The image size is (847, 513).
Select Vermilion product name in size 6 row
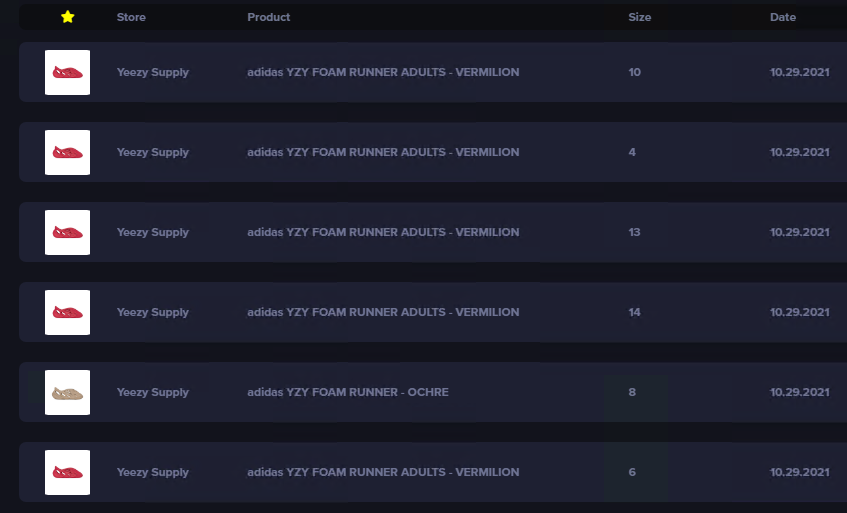pyautogui.click(x=383, y=472)
